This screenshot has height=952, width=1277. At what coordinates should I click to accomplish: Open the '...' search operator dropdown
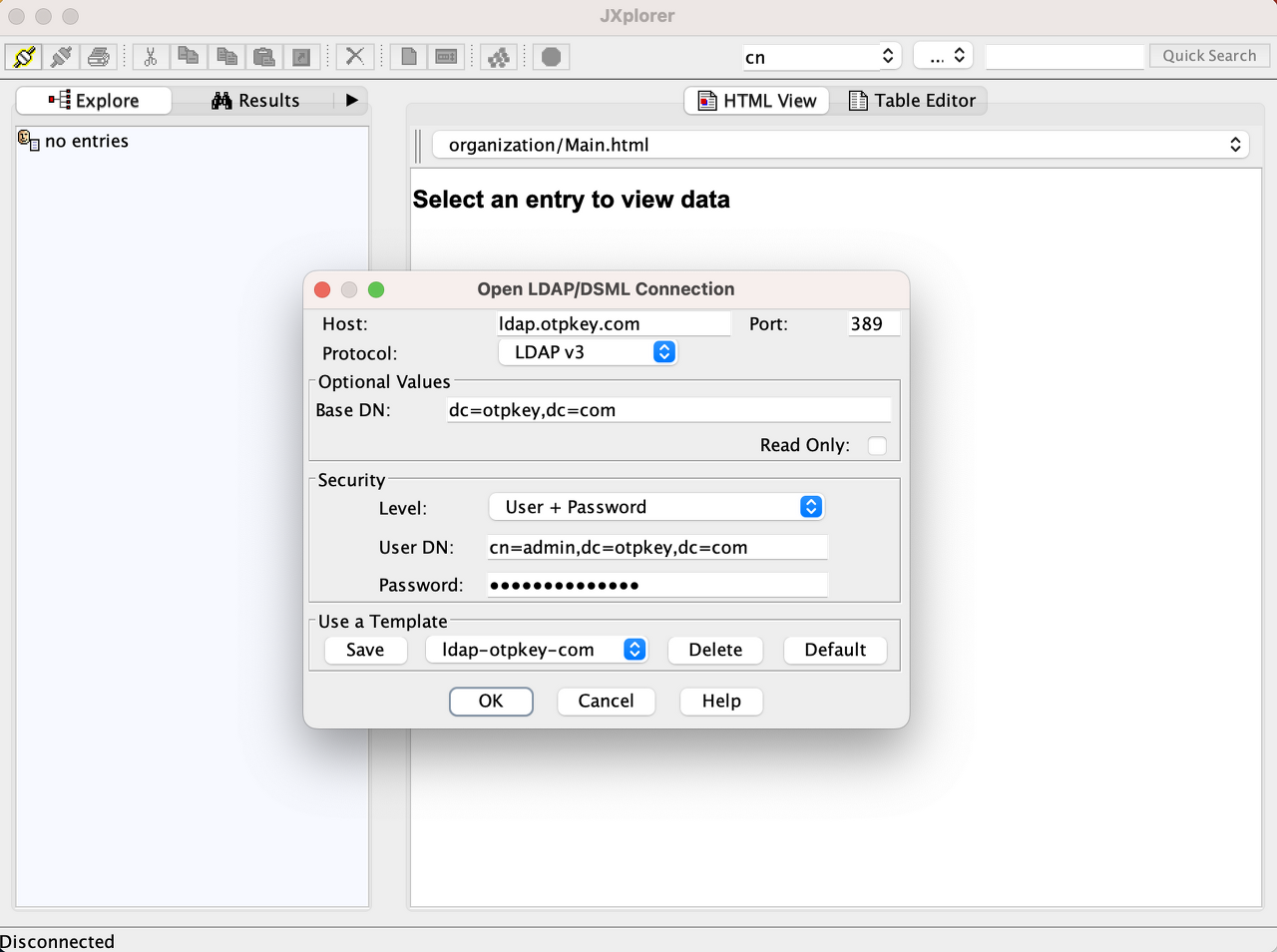[944, 56]
